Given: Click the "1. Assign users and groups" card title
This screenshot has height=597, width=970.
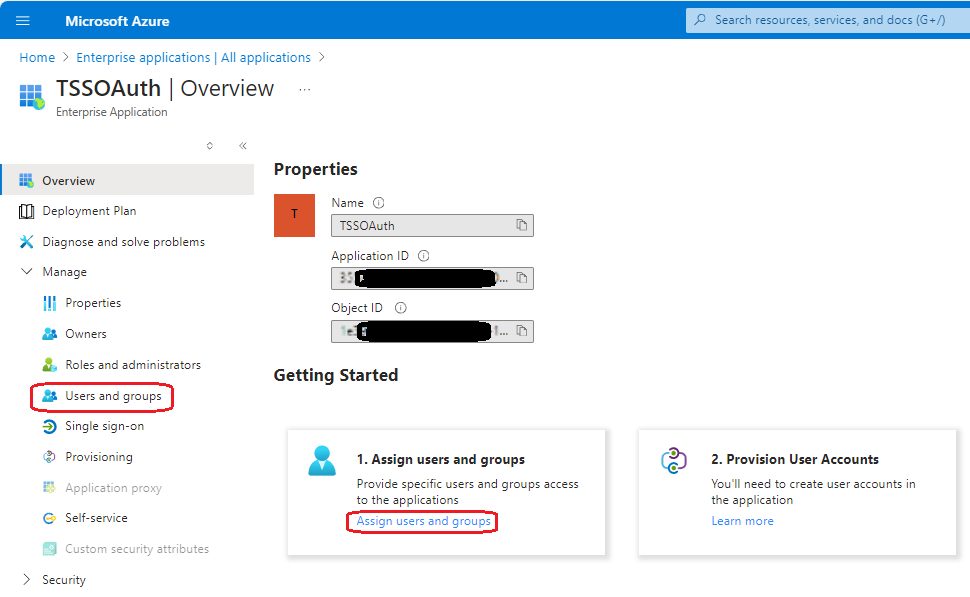Looking at the screenshot, I should (x=440, y=459).
